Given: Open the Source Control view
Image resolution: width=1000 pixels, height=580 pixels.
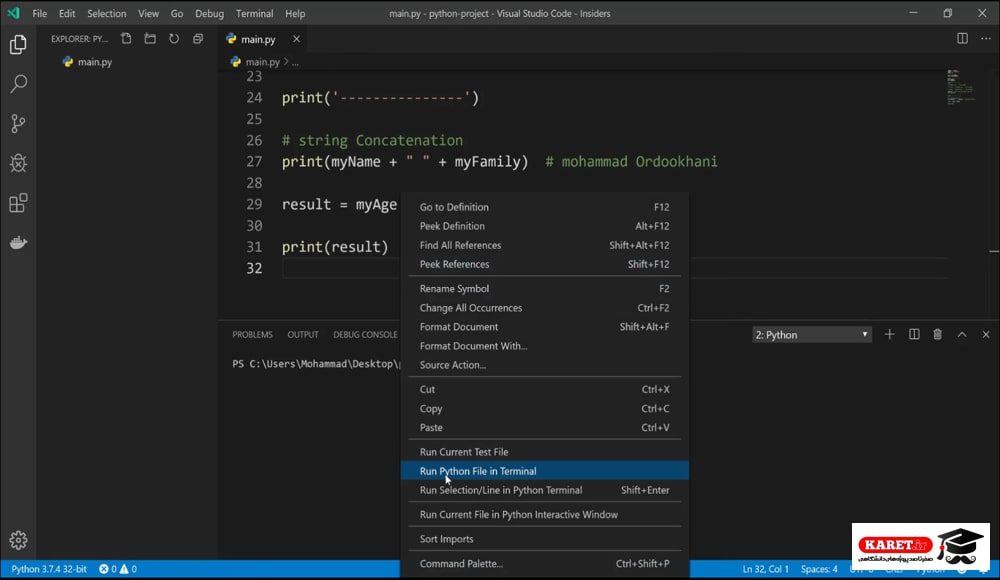Looking at the screenshot, I should tap(18, 123).
